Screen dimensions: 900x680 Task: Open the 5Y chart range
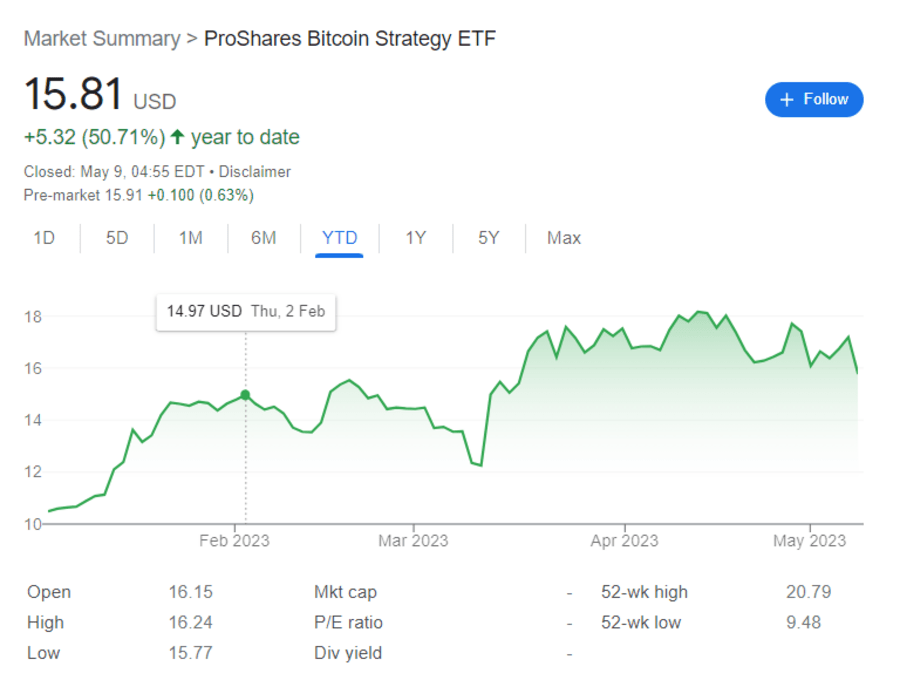tap(488, 238)
